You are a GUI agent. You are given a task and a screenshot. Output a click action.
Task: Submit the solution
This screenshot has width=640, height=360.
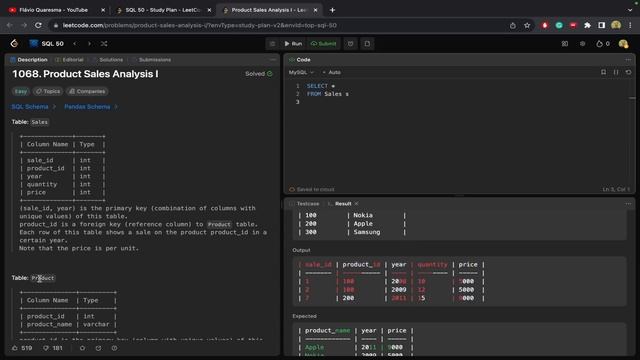click(323, 43)
